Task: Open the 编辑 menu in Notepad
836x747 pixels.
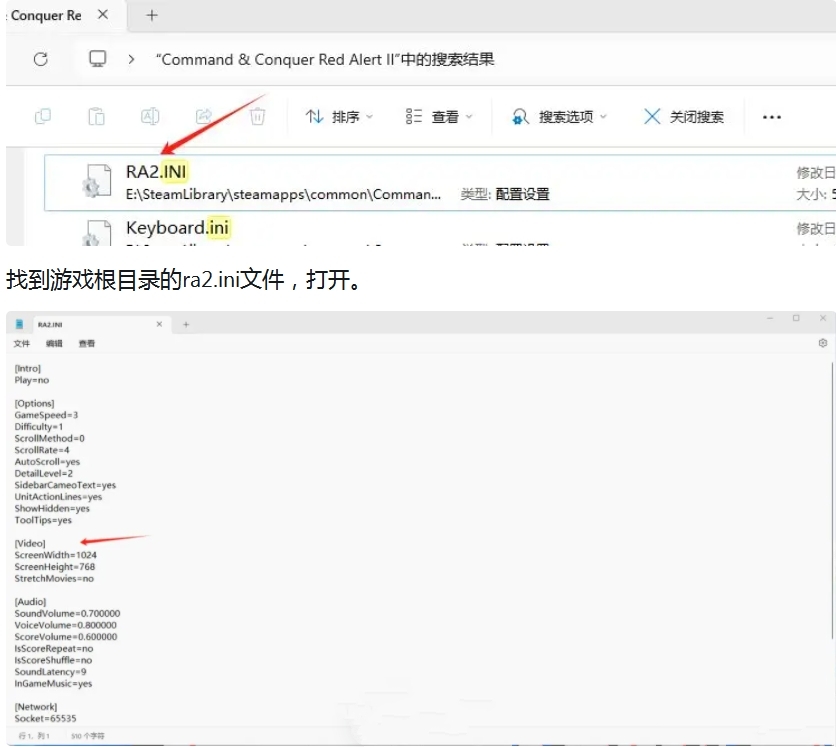Action: (x=54, y=343)
